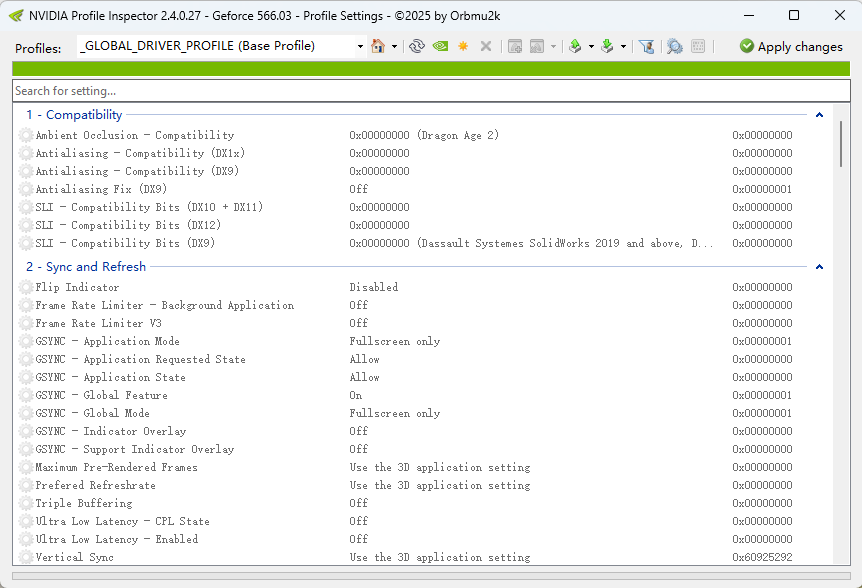Click the NVIDIA logo toolbar icon
Image resolution: width=862 pixels, height=588 pixels.
440,46
